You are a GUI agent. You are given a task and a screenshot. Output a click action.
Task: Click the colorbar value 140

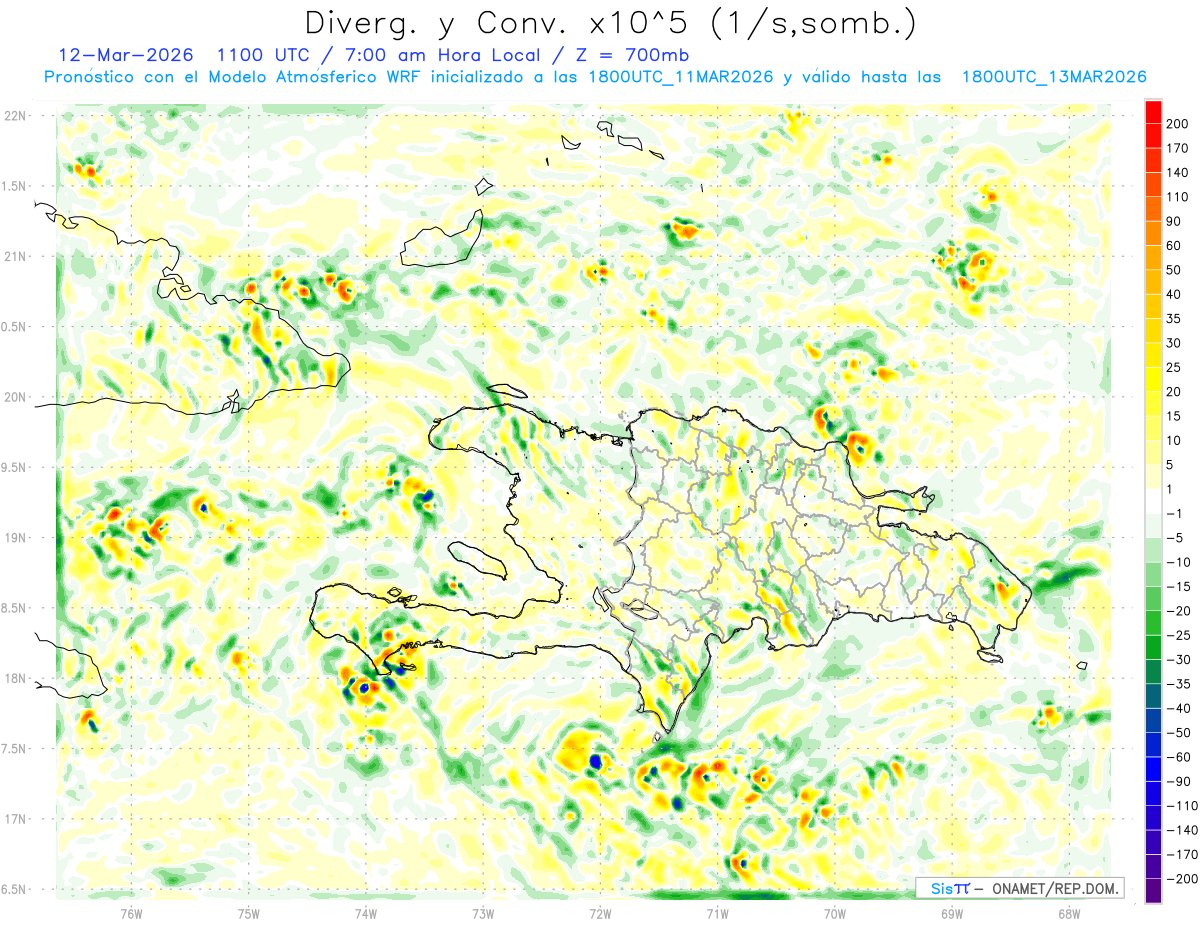tap(1177, 173)
